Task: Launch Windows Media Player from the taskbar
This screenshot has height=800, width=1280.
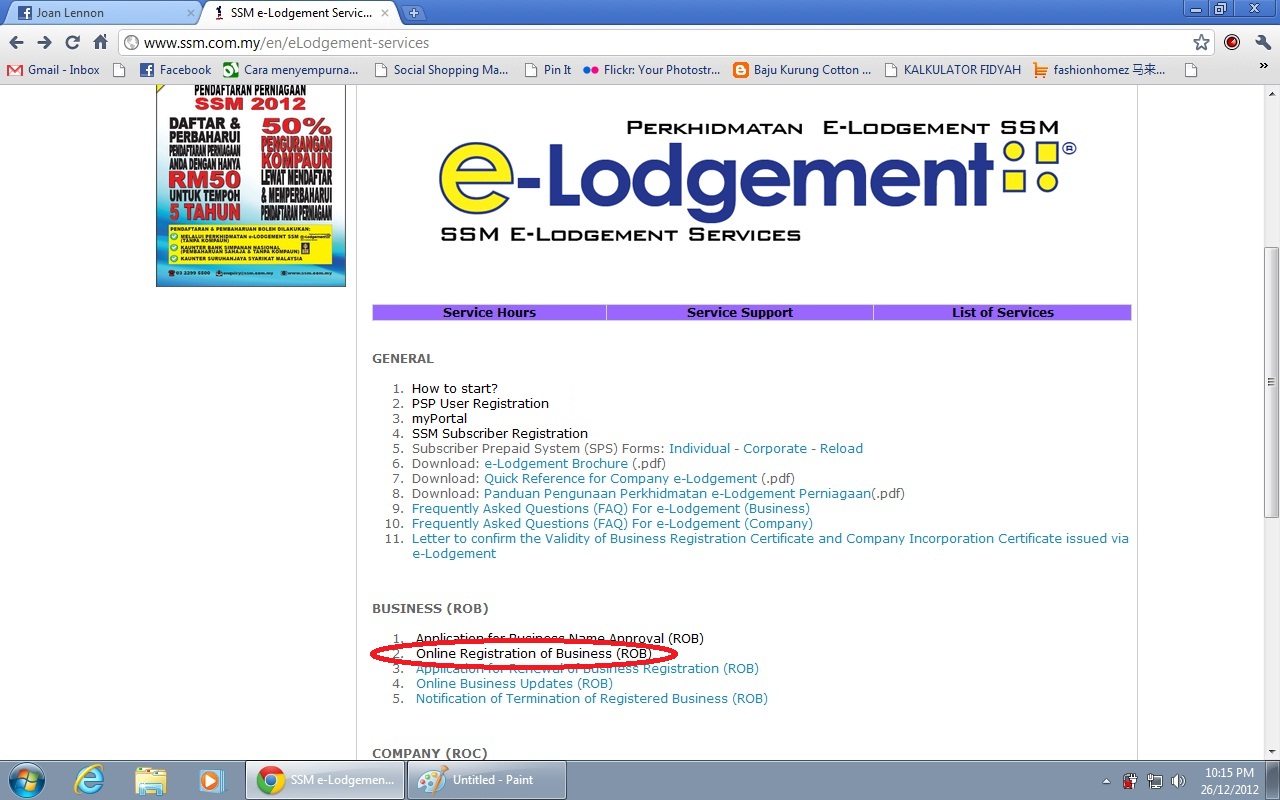Action: [x=211, y=780]
